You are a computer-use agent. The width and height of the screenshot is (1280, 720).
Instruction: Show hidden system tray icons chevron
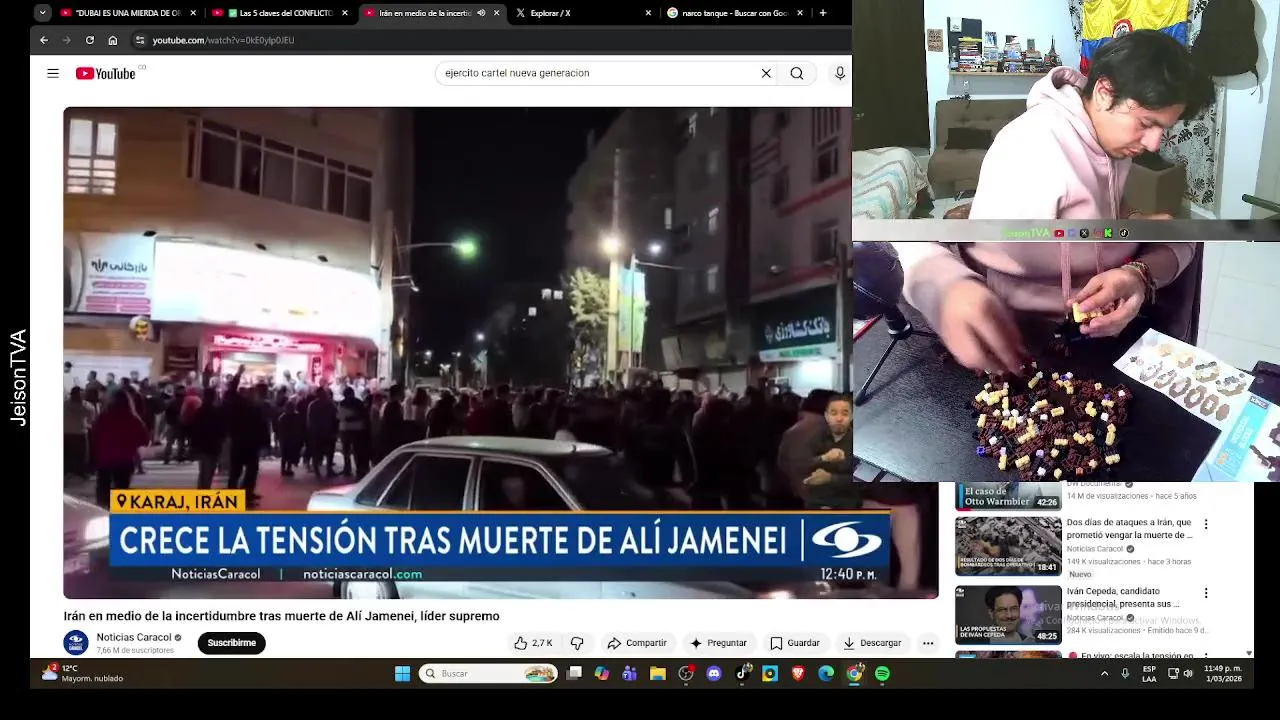(x=1104, y=674)
